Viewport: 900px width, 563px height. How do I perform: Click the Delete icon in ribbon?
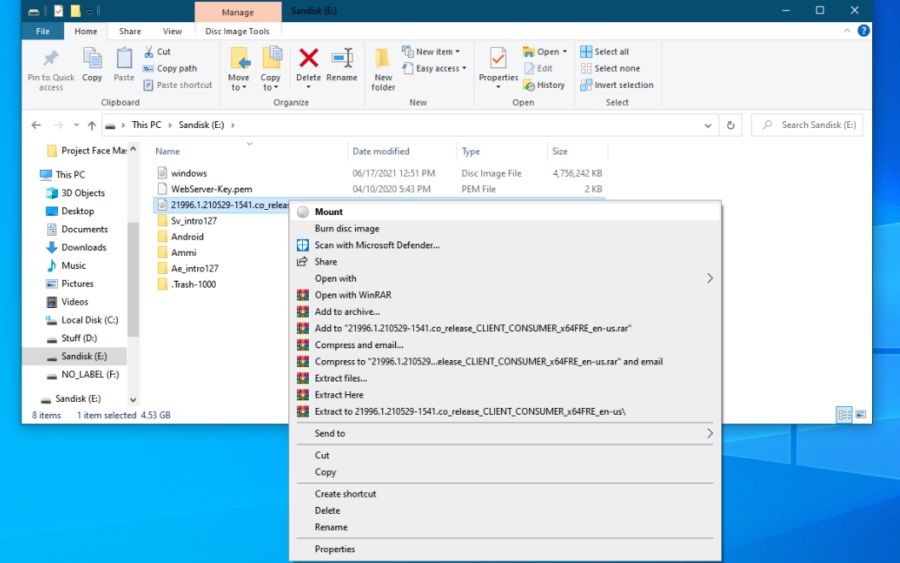pyautogui.click(x=309, y=59)
